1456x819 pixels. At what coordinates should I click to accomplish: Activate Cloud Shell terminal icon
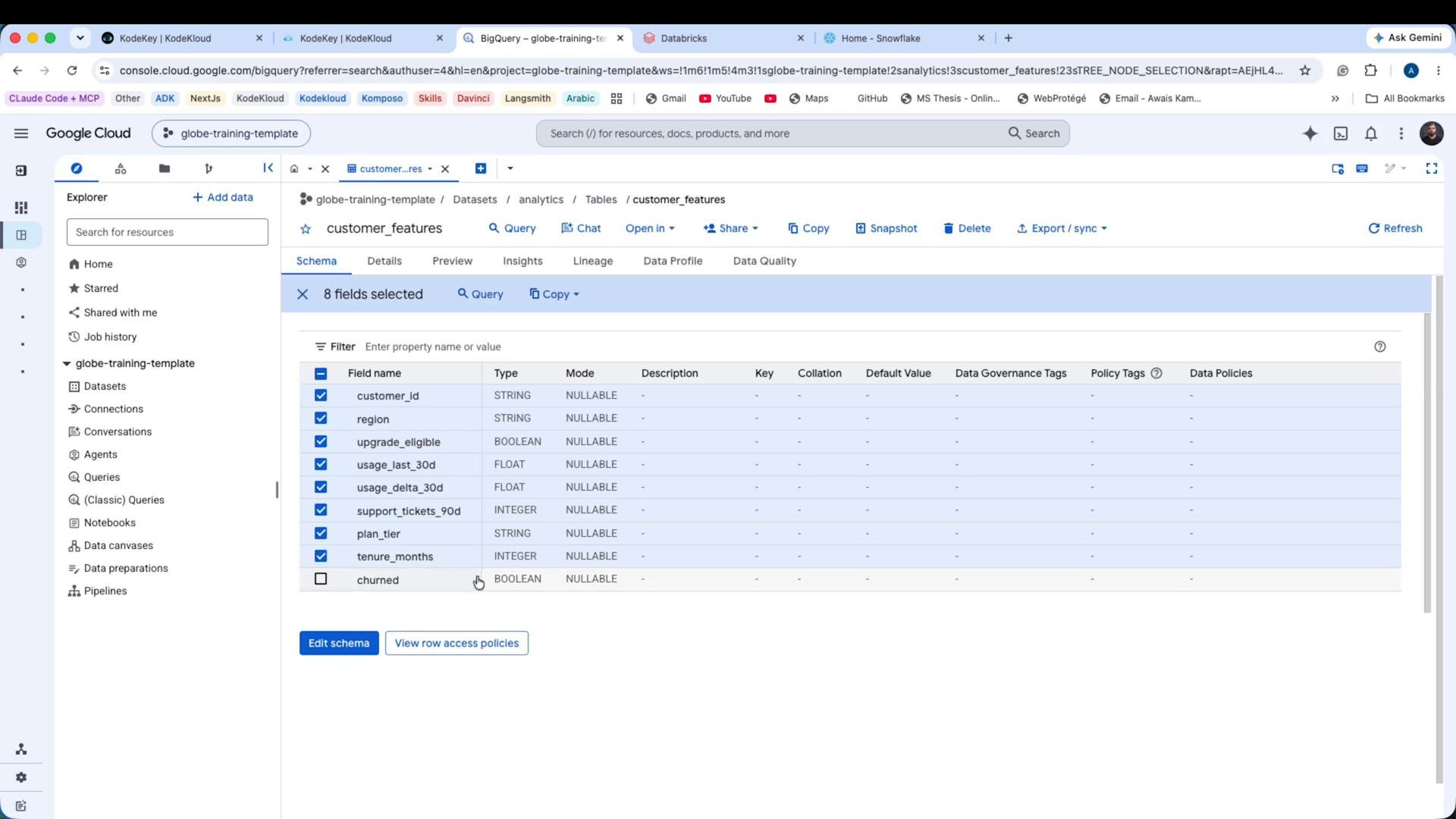1341,133
